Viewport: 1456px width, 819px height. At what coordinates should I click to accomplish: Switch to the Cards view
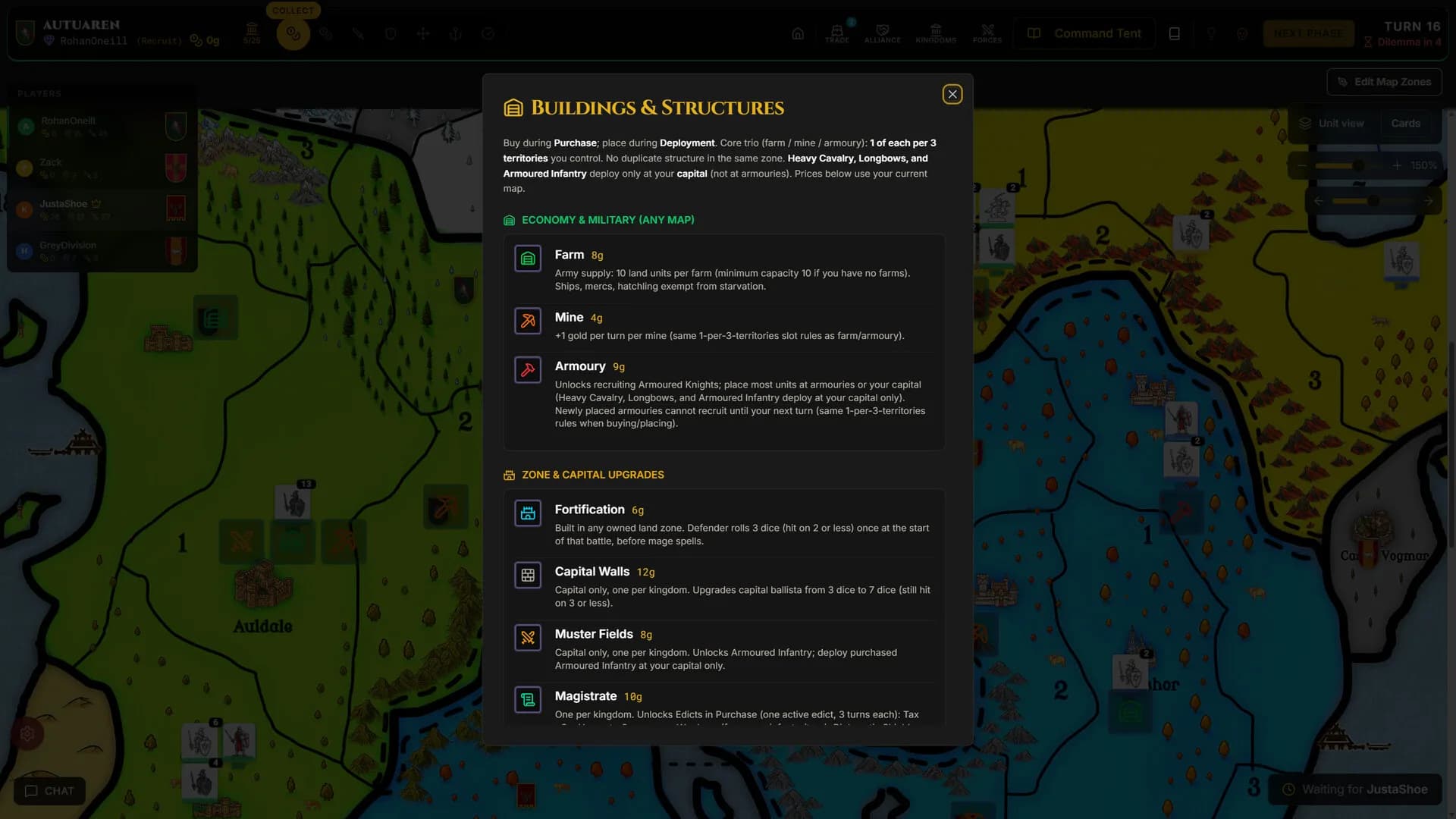click(x=1405, y=123)
